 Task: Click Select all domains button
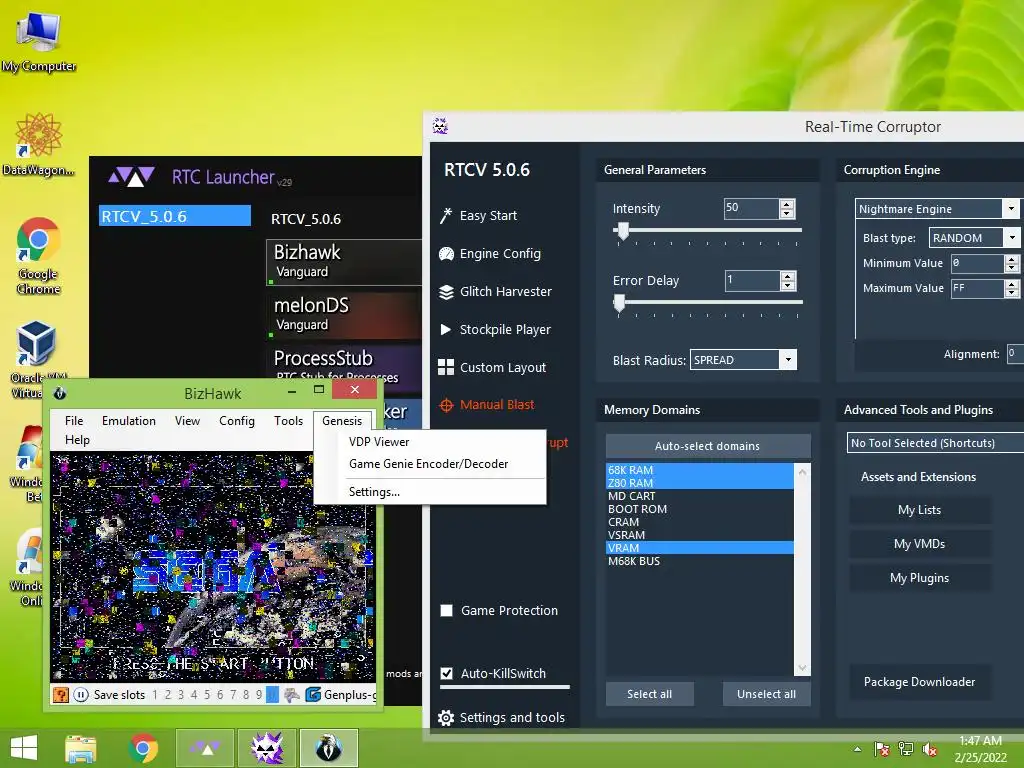click(x=649, y=694)
